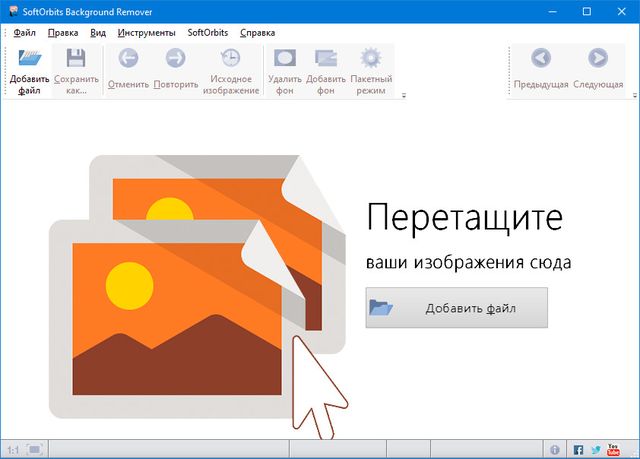Screen dimensions: 640x459
Task: Click the Сохранить как floppy disk icon
Action: pyautogui.click(x=76, y=61)
